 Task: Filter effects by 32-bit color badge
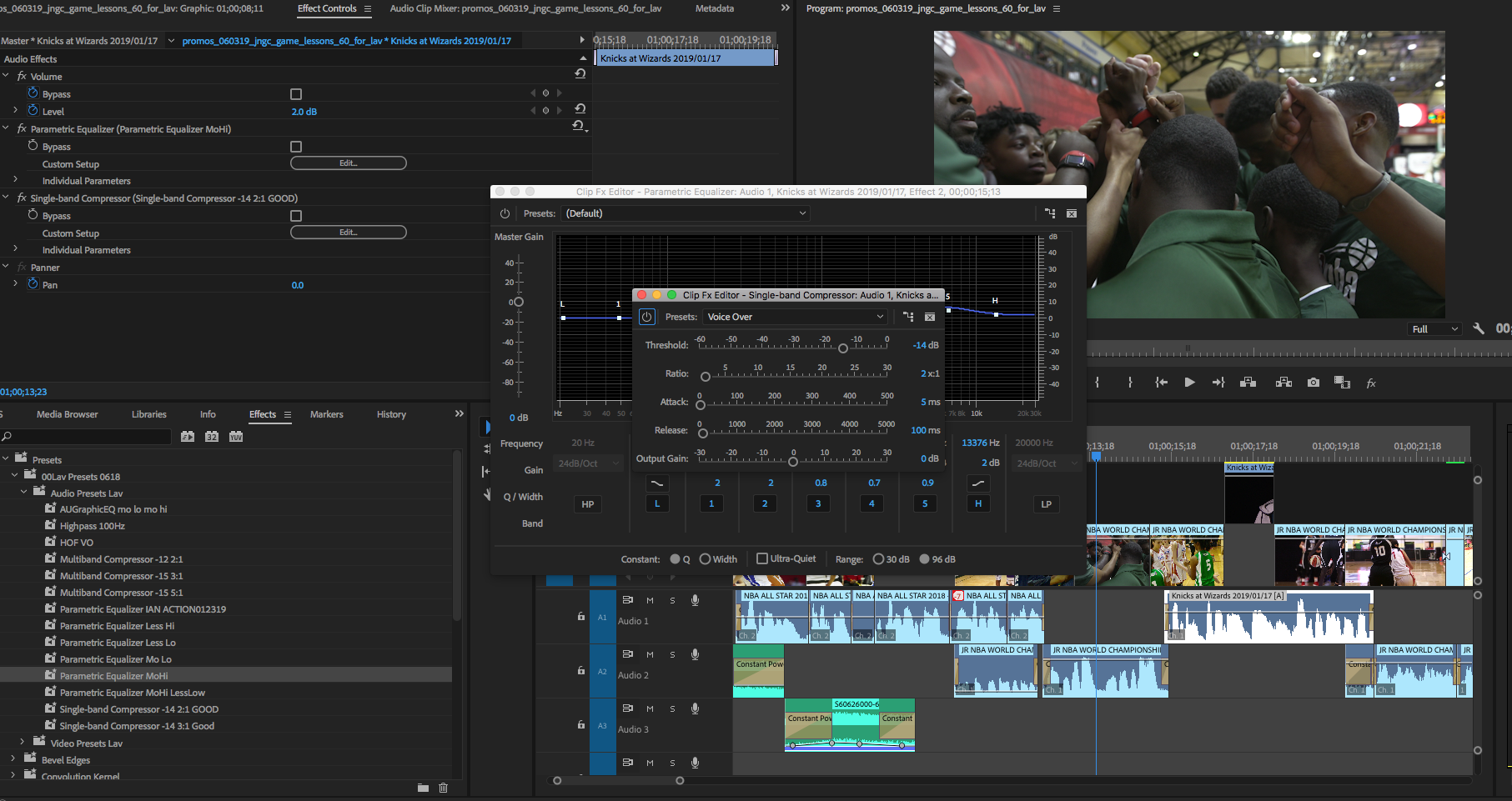point(212,436)
